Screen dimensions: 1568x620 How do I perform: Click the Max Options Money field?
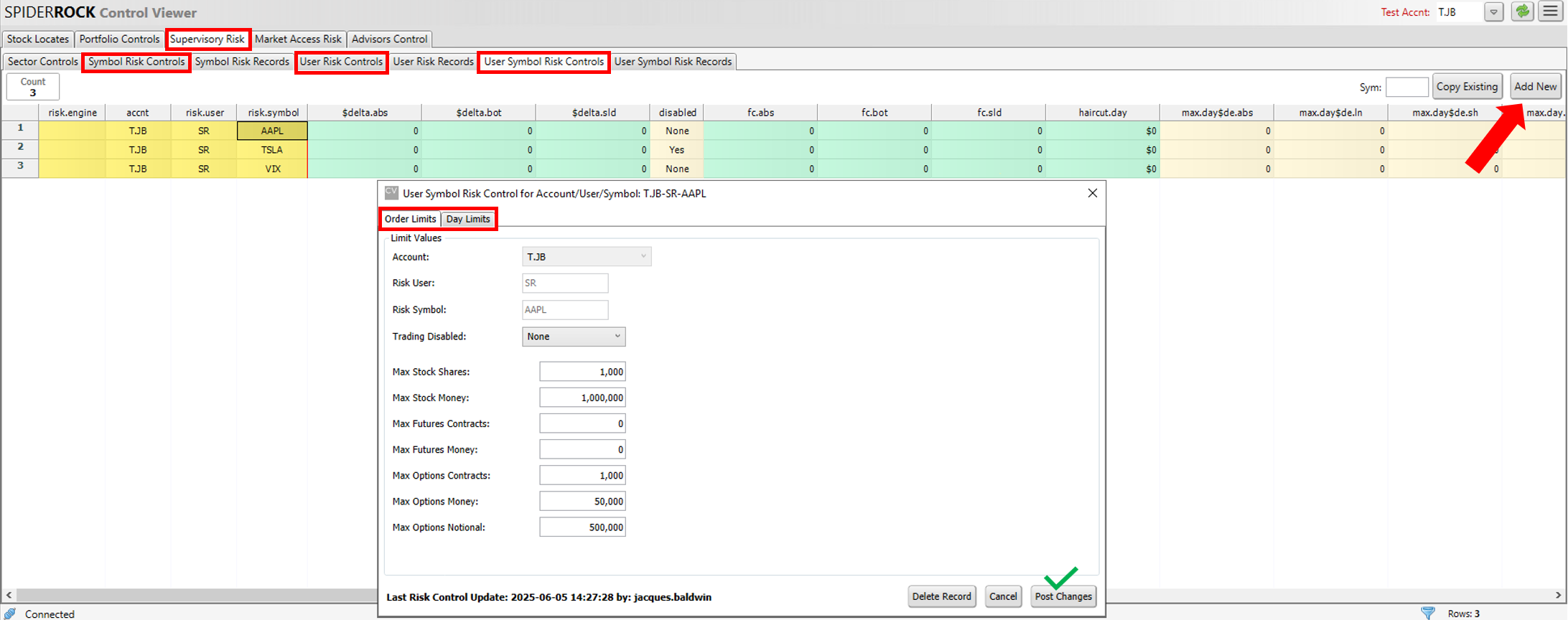click(582, 501)
